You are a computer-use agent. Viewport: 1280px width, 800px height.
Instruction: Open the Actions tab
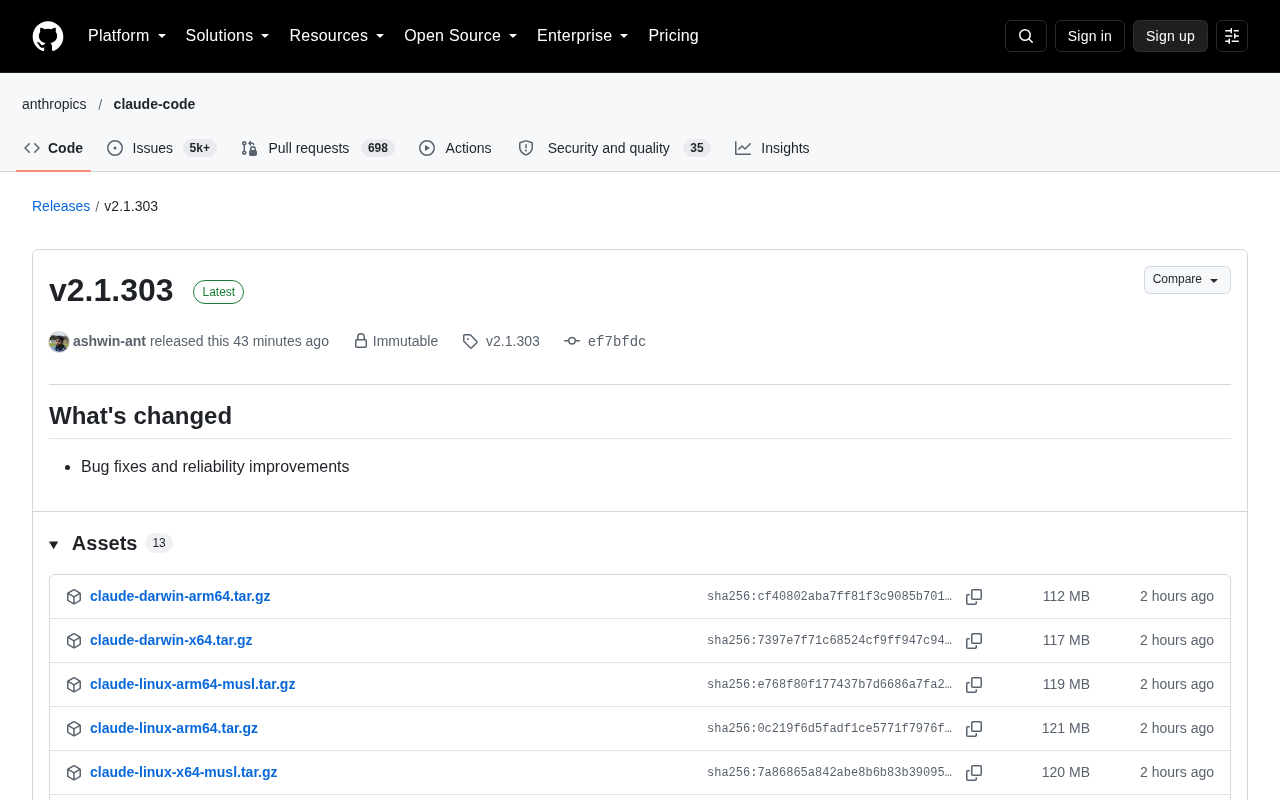(455, 148)
